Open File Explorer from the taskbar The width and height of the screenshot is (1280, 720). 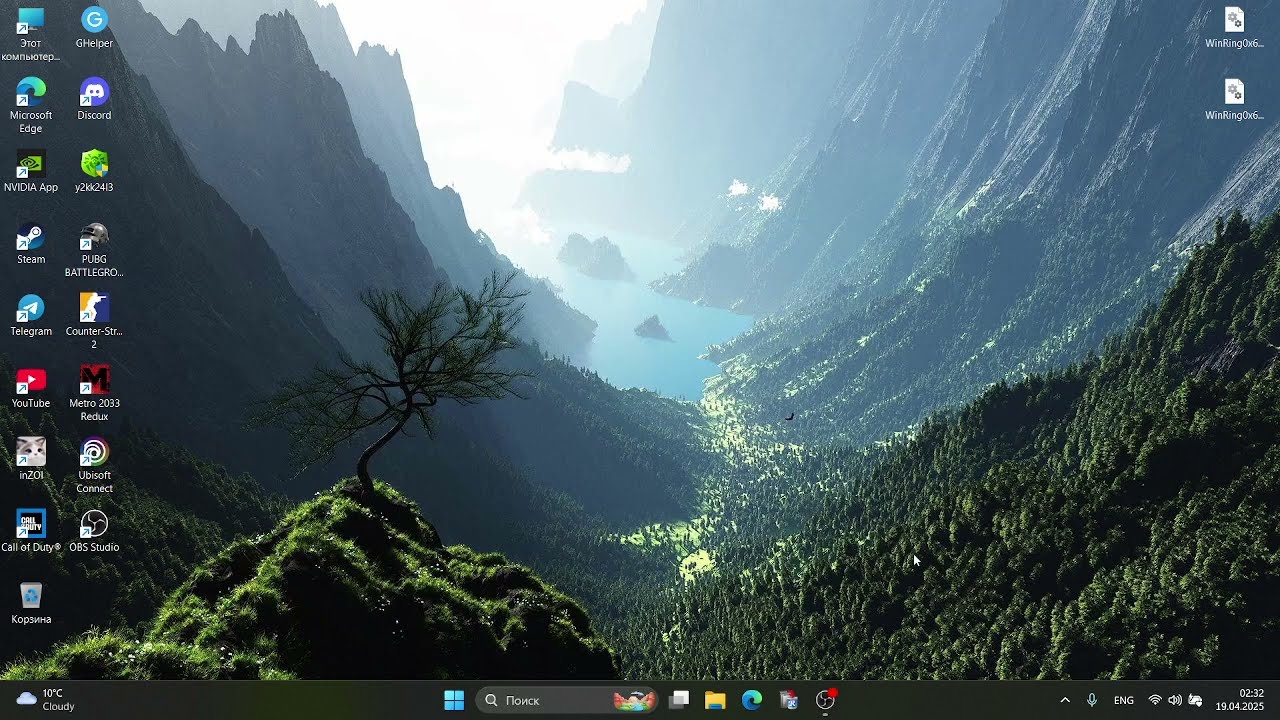click(715, 700)
